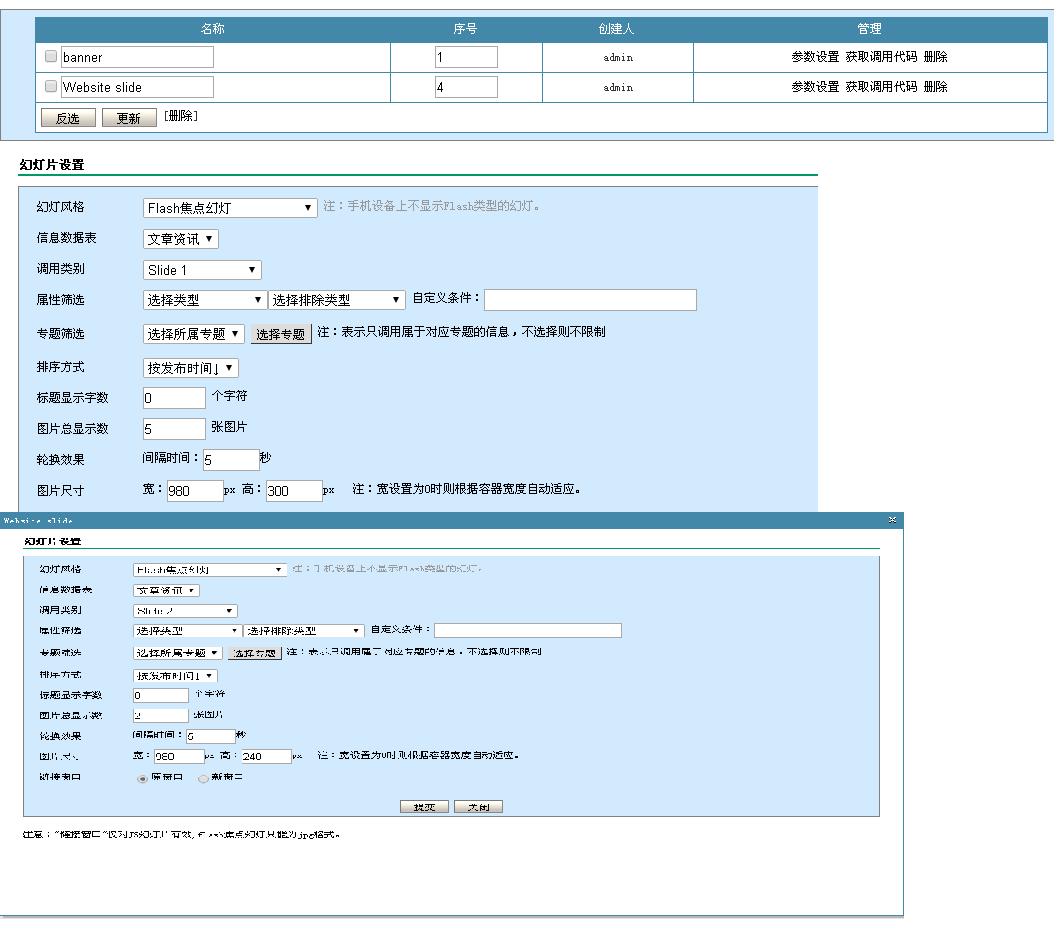The image size is (1064, 946).
Task: Click the 名称 column header
Action: (x=212, y=29)
